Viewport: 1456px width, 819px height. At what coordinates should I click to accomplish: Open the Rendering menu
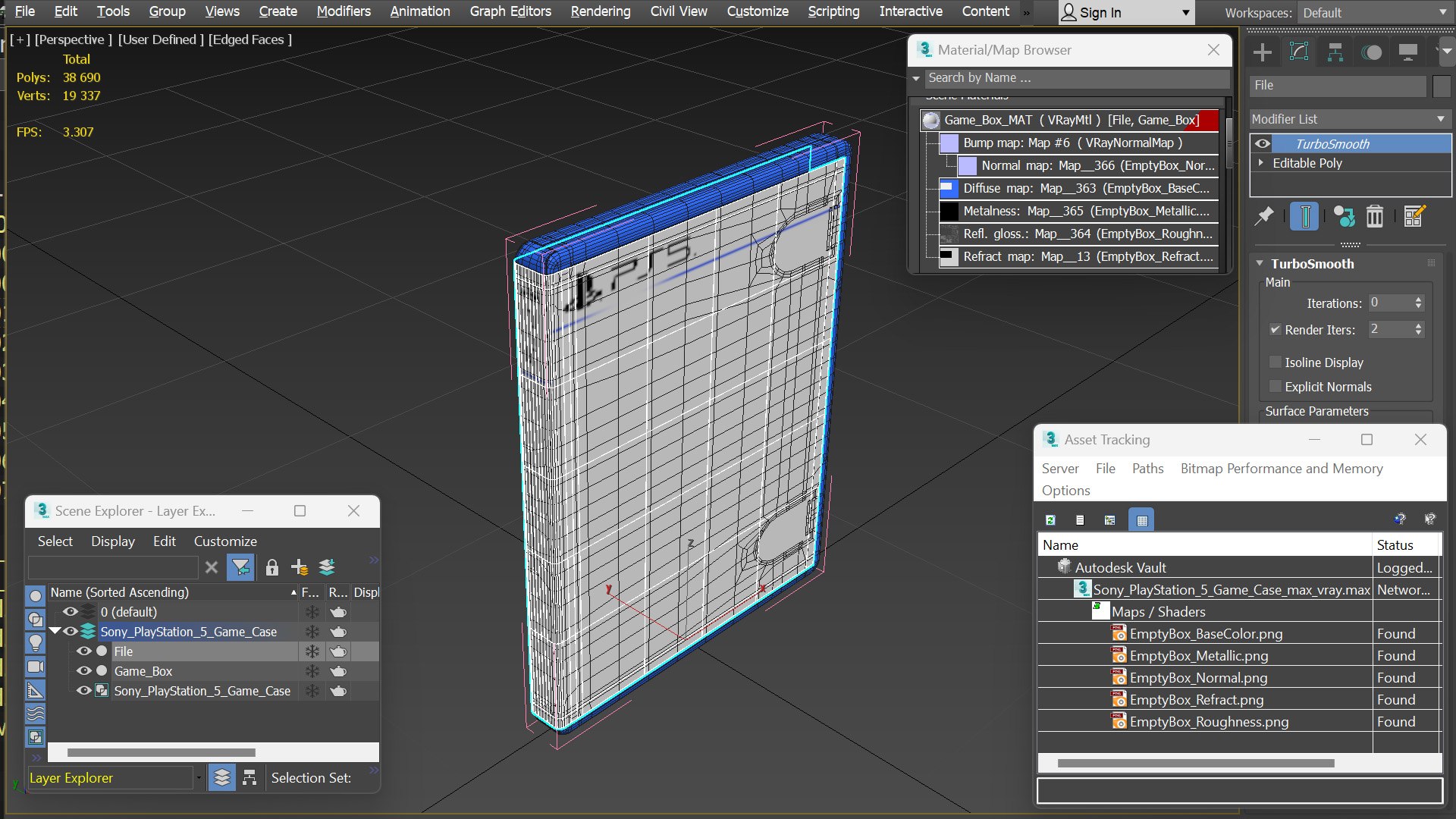point(601,11)
